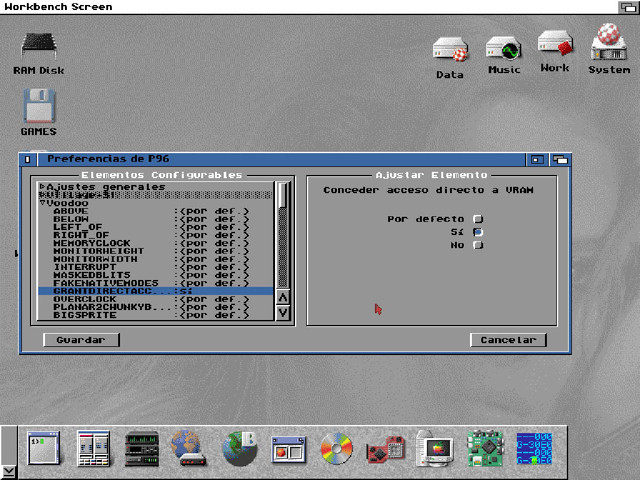Select the PLANAR2CHUNKYB... setting row

[x=156, y=307]
